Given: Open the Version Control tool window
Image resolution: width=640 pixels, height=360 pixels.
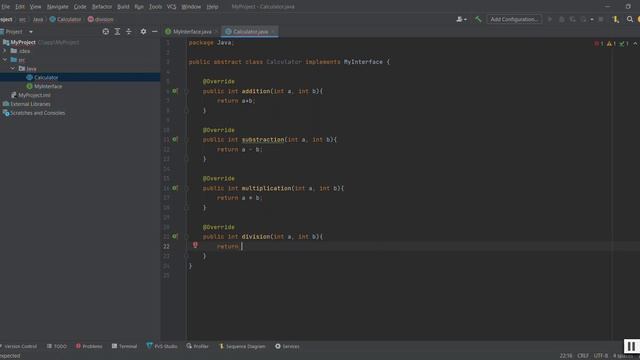Looking at the screenshot, I should (18, 346).
